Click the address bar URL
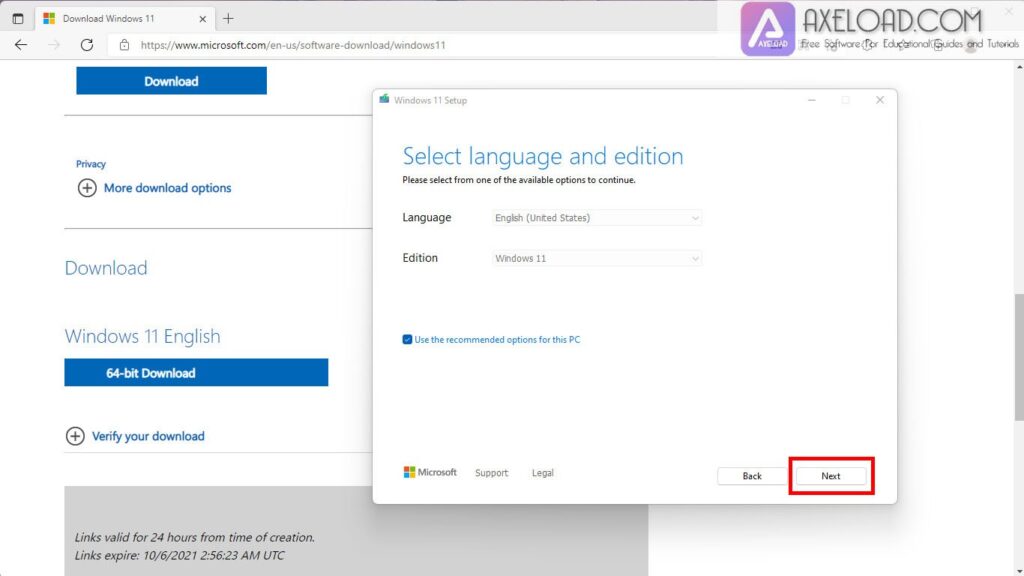 (x=293, y=45)
